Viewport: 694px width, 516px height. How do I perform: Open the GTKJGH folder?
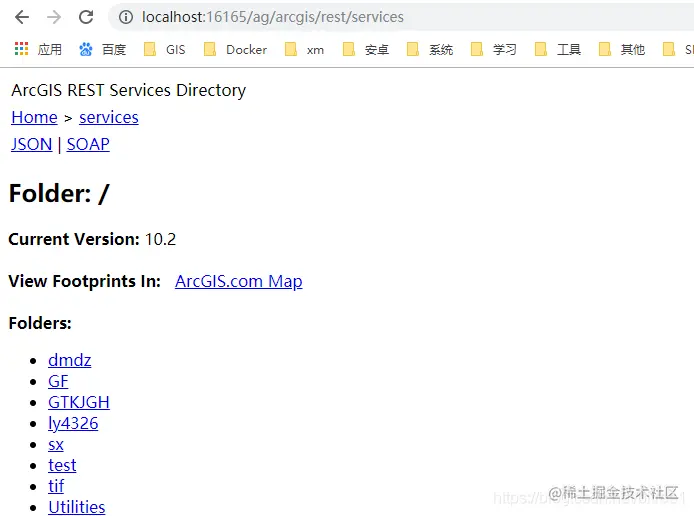pos(79,402)
